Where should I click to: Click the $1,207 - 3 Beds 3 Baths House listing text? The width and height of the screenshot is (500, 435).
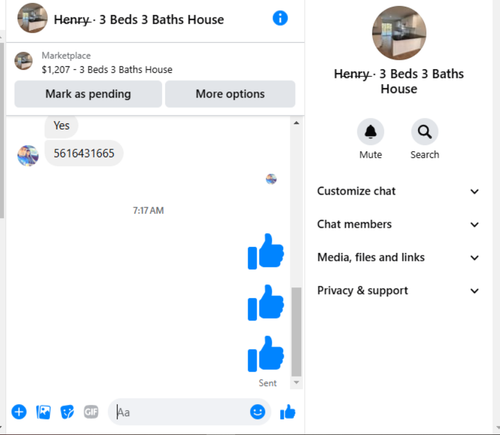tap(107, 70)
